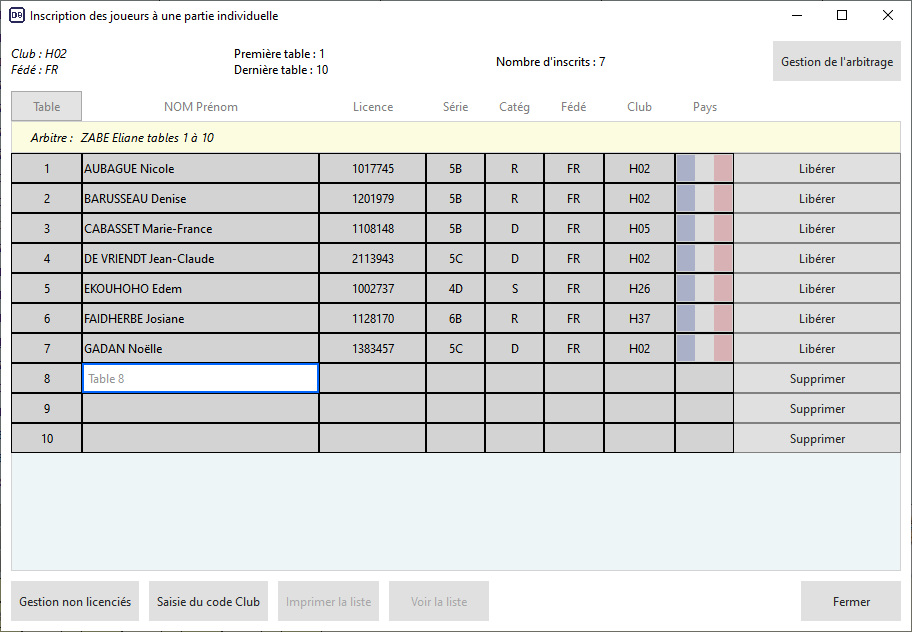Click the French flag in Nicole AUBAGUE's row
Viewport: 912px width, 632px height.
tap(704, 169)
